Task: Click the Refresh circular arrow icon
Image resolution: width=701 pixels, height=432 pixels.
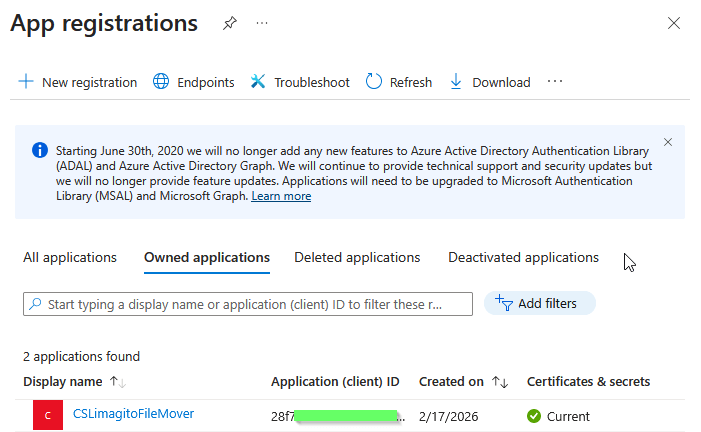Action: [x=374, y=81]
